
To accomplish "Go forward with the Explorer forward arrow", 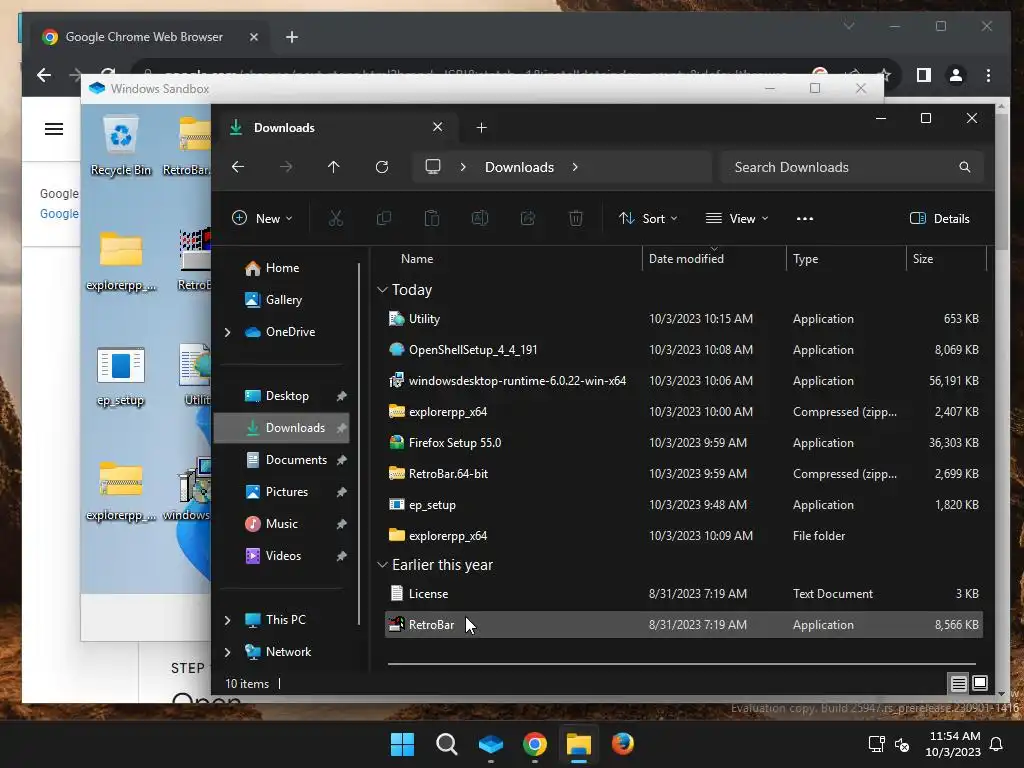I will point(286,167).
